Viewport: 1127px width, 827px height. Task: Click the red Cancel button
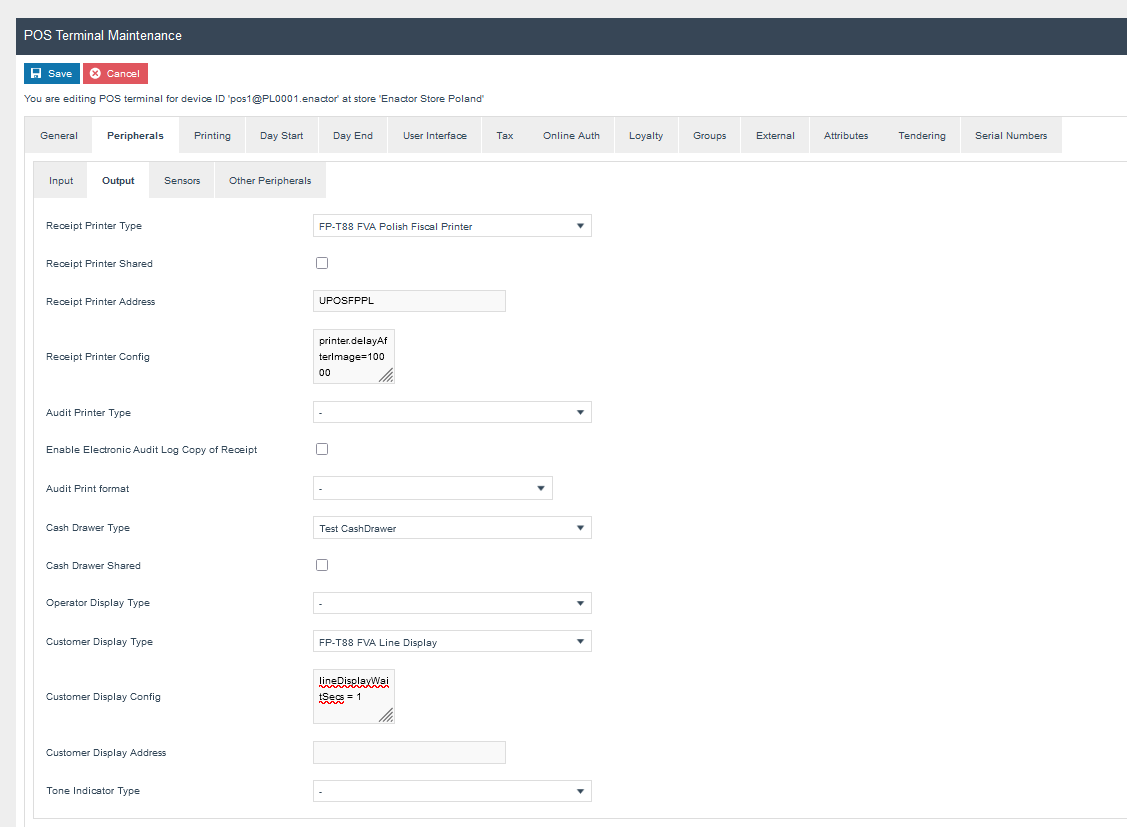(115, 74)
